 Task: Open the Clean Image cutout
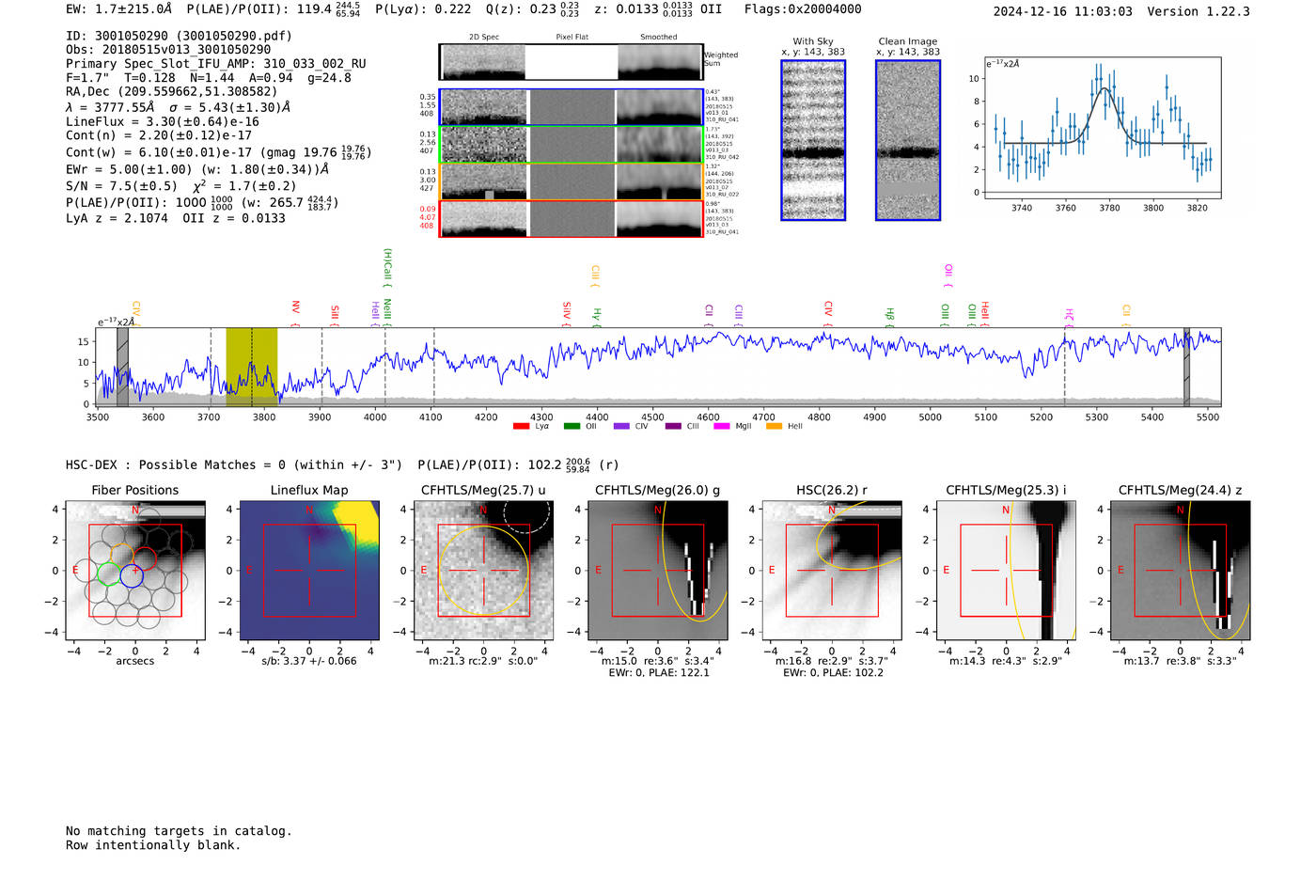[908, 140]
